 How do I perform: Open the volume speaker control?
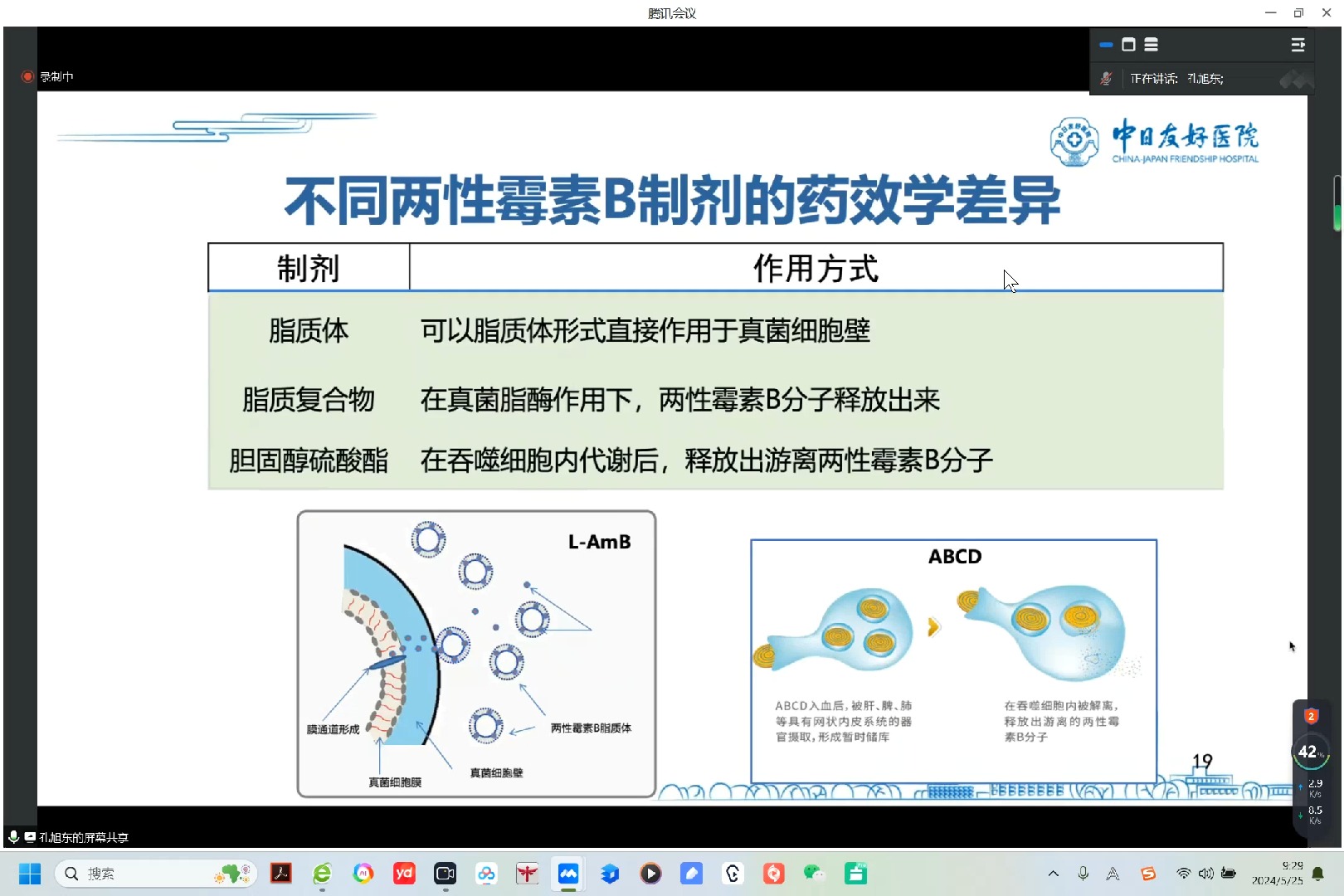tap(1206, 874)
